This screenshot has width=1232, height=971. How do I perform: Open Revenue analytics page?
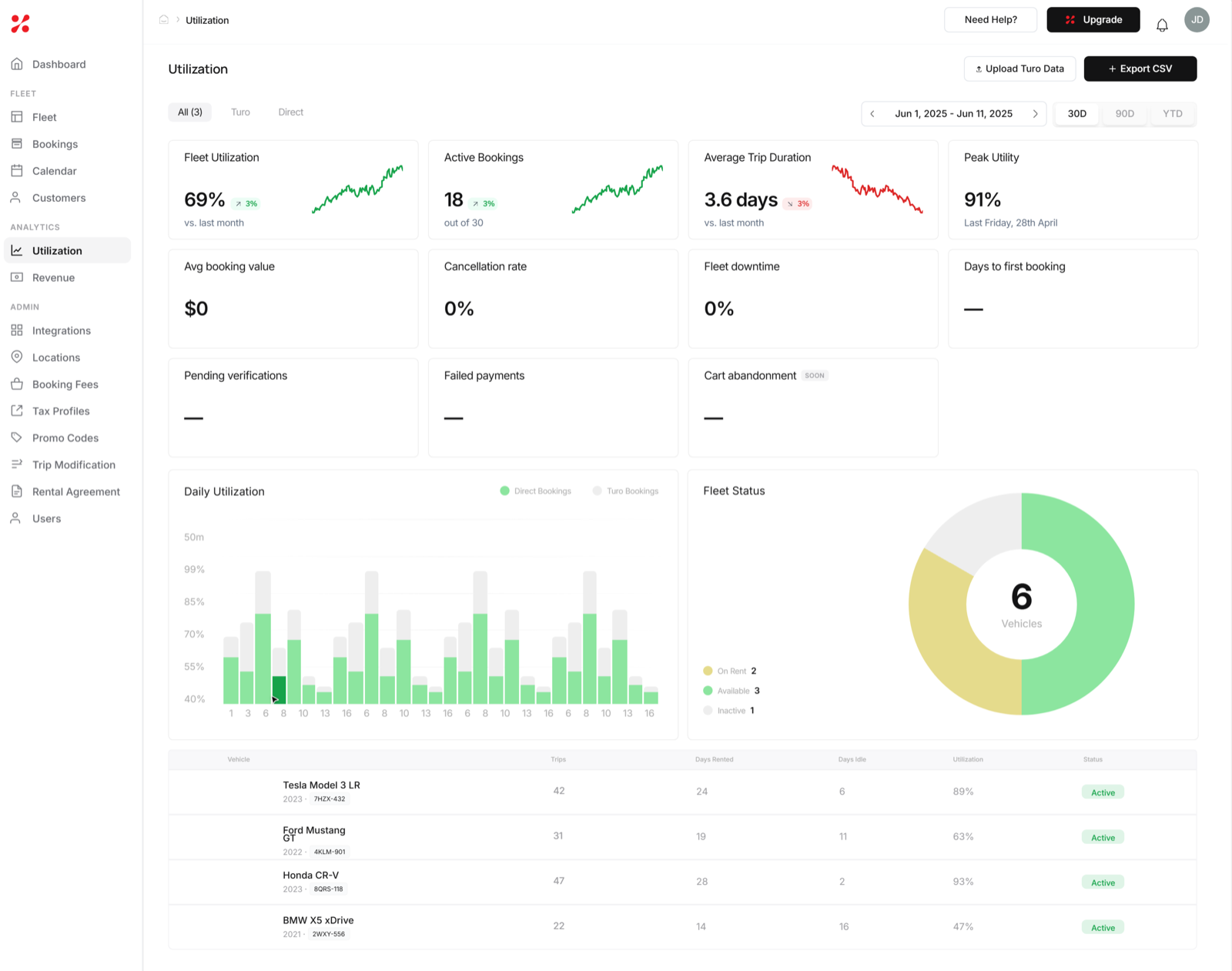[x=68, y=277]
